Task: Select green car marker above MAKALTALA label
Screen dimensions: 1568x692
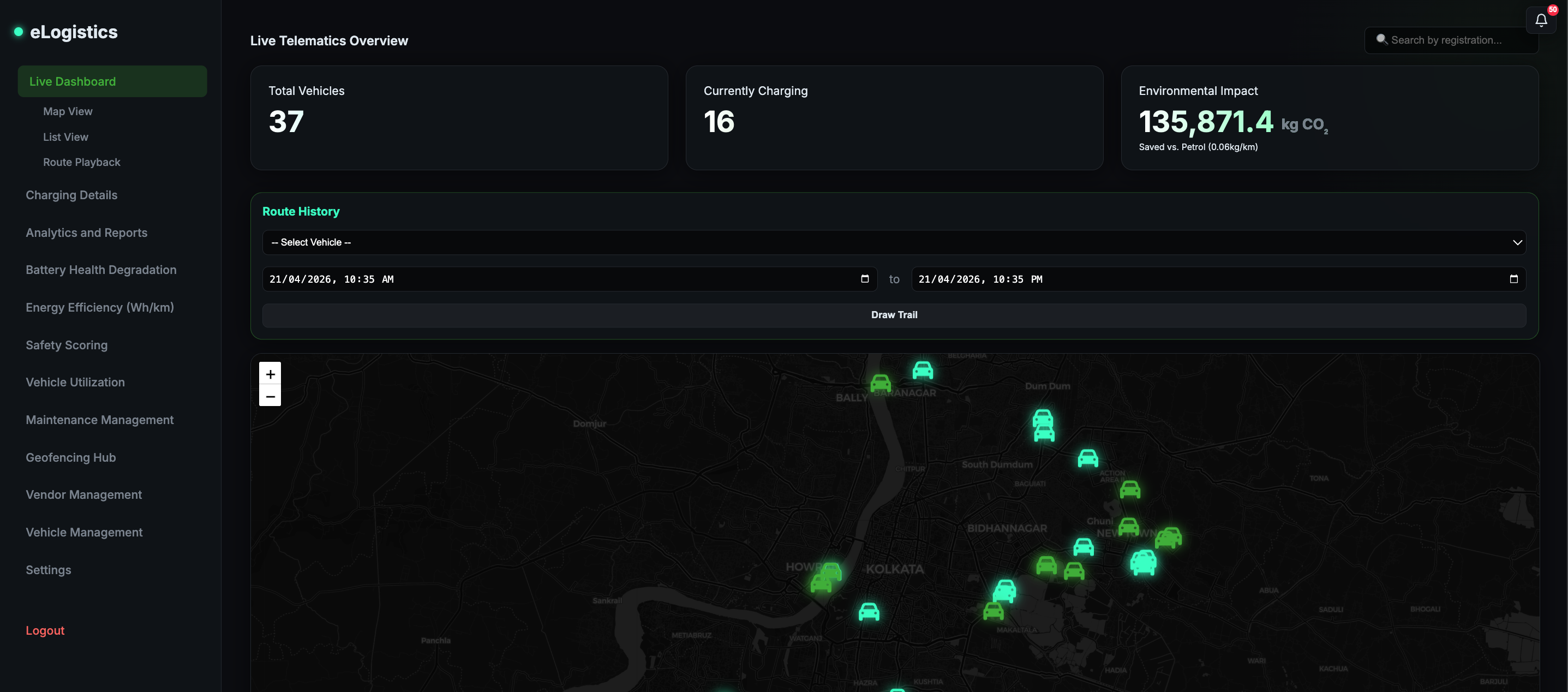Action: point(993,611)
